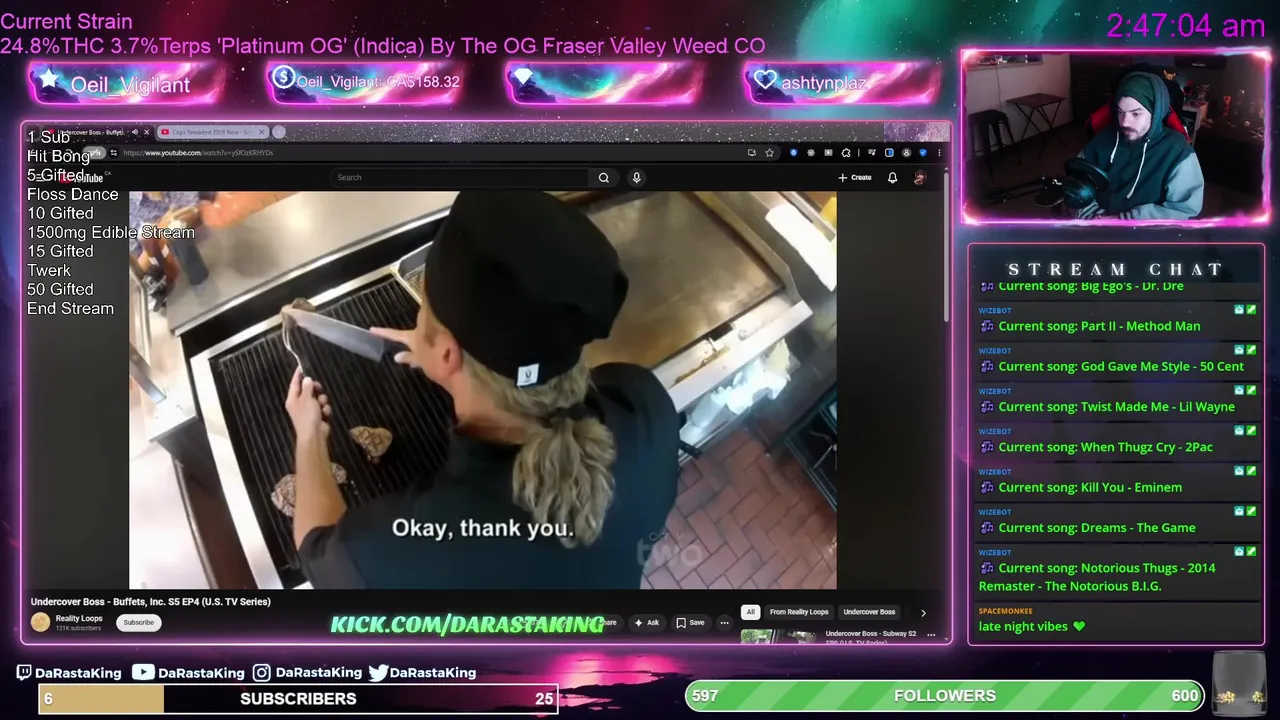This screenshot has width=1280, height=720.
Task: Open more actions ellipsis under video
Action: click(724, 622)
